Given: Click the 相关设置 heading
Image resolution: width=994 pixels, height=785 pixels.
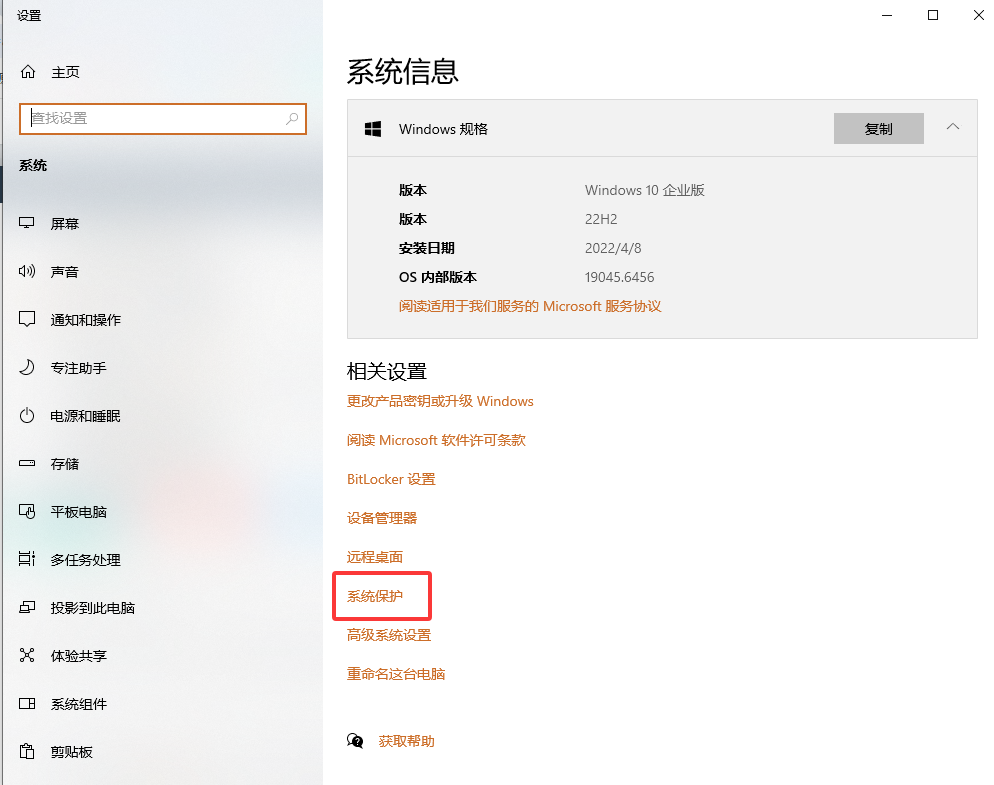Looking at the screenshot, I should [x=387, y=372].
